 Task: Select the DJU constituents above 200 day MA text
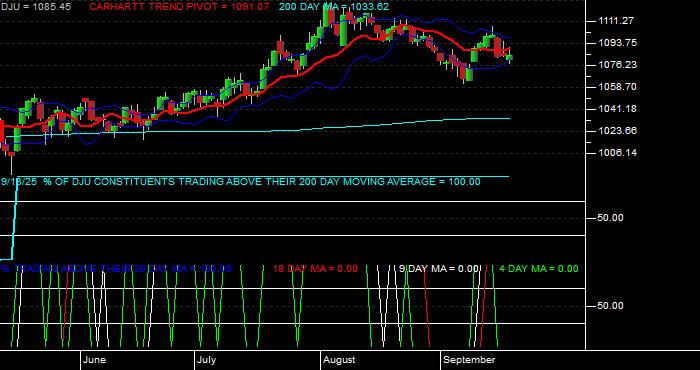pyautogui.click(x=241, y=182)
